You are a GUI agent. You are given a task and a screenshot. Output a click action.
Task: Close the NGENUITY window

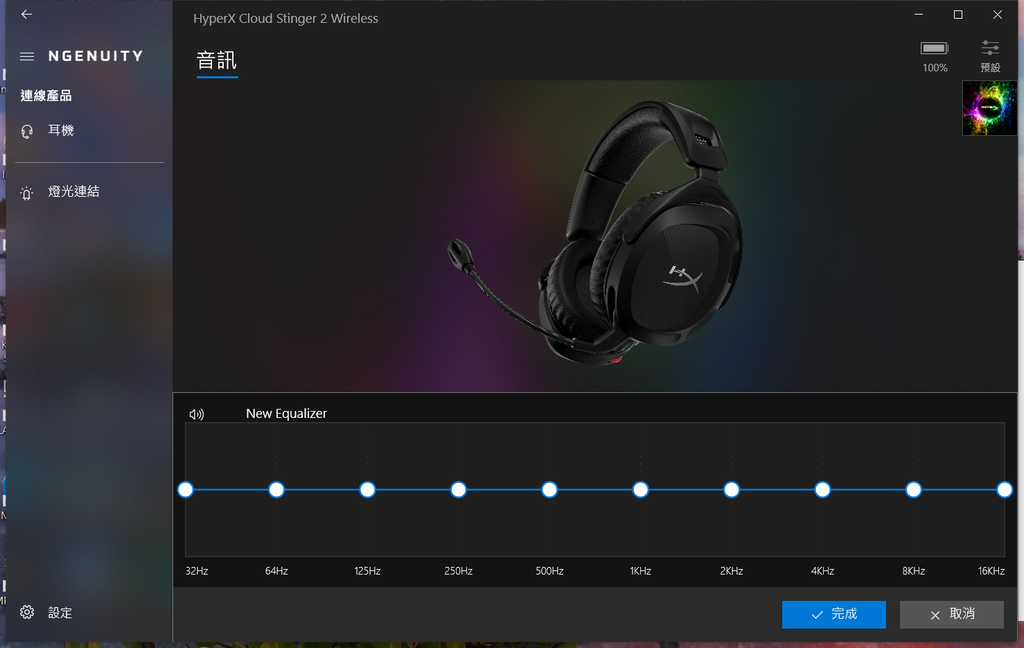[997, 14]
